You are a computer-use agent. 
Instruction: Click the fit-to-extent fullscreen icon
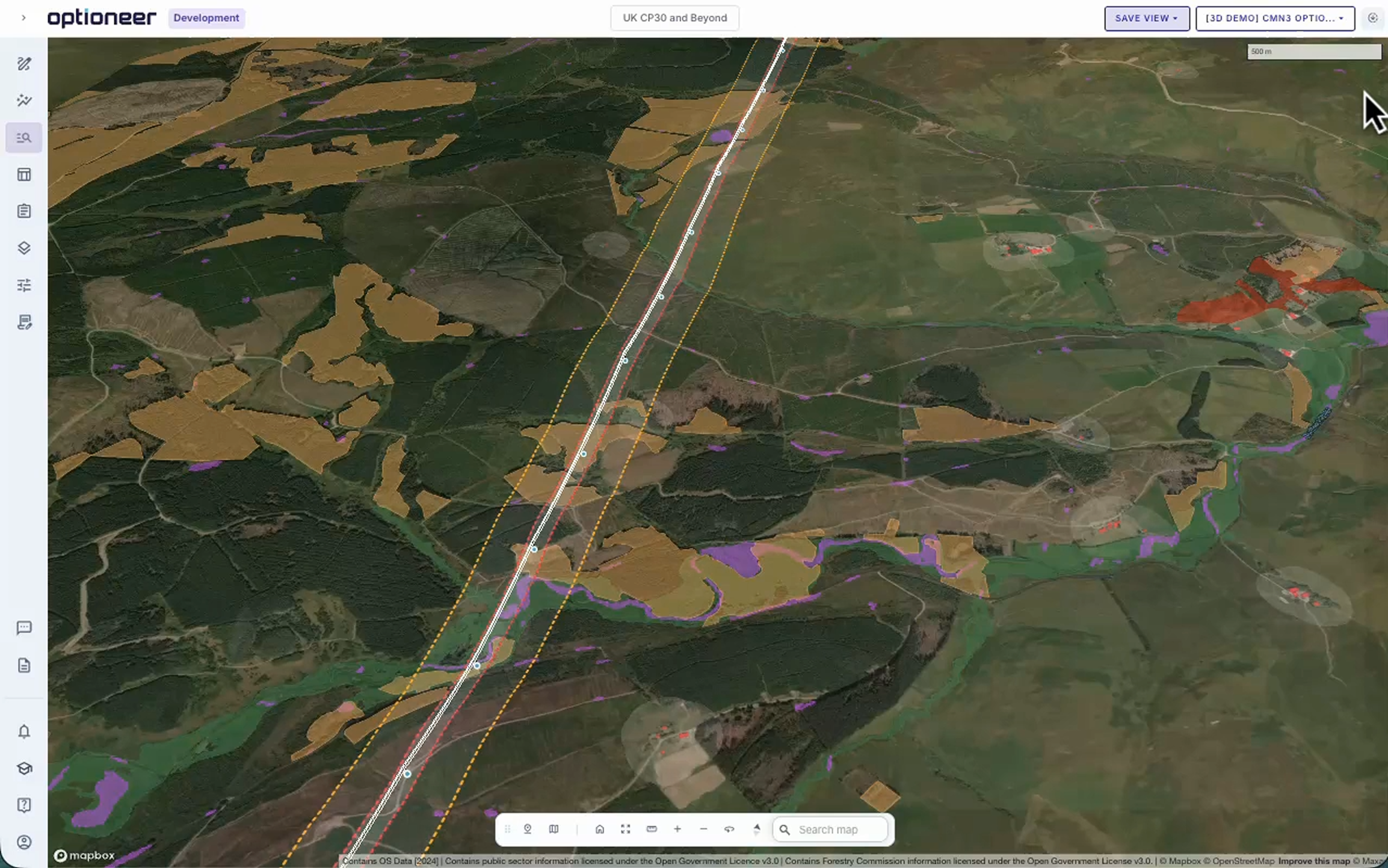[626, 829]
